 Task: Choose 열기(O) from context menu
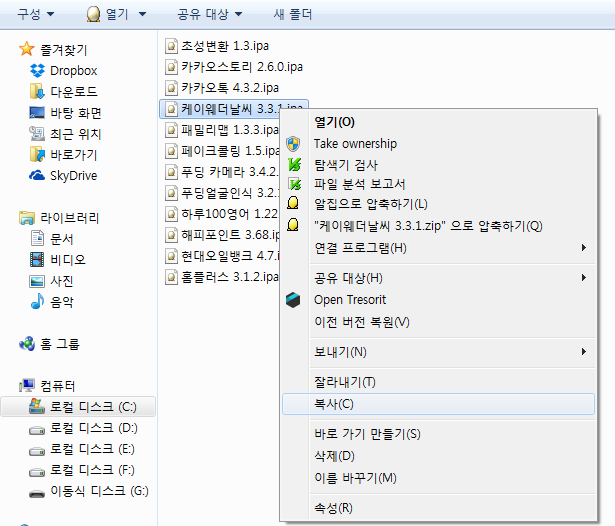click(x=438, y=122)
